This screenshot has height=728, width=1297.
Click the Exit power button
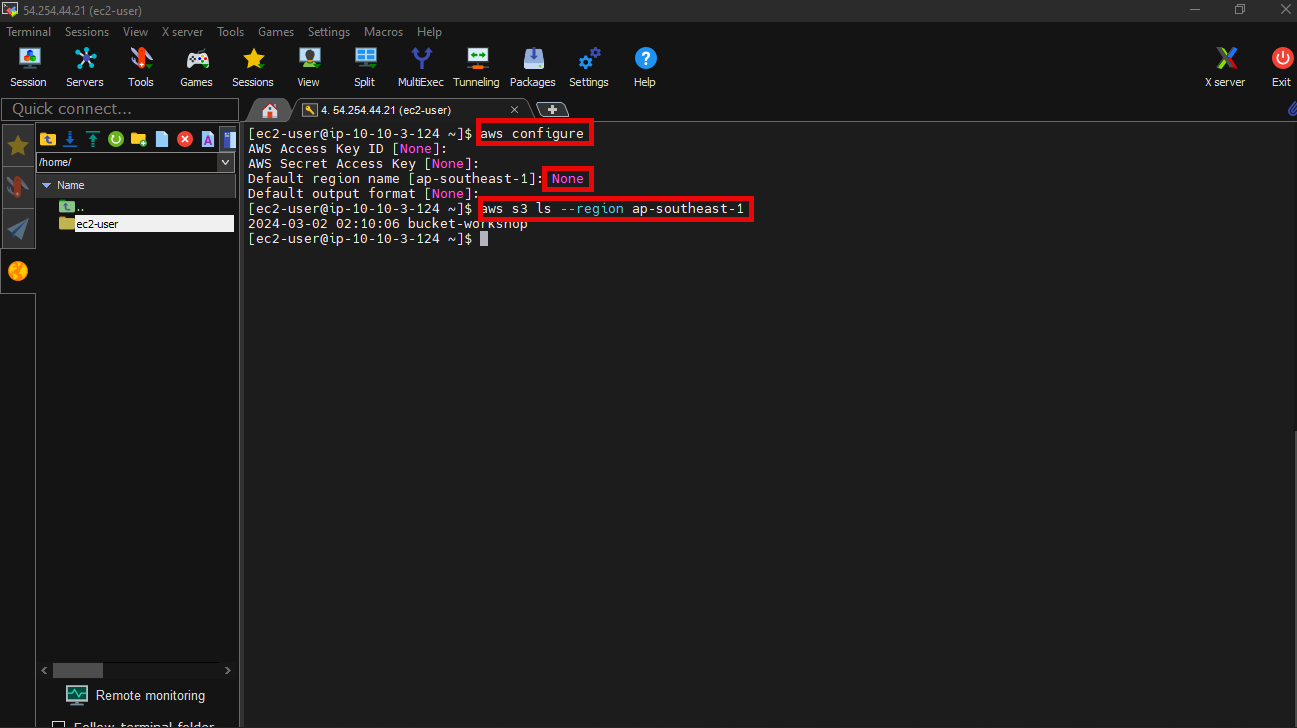tap(1281, 68)
